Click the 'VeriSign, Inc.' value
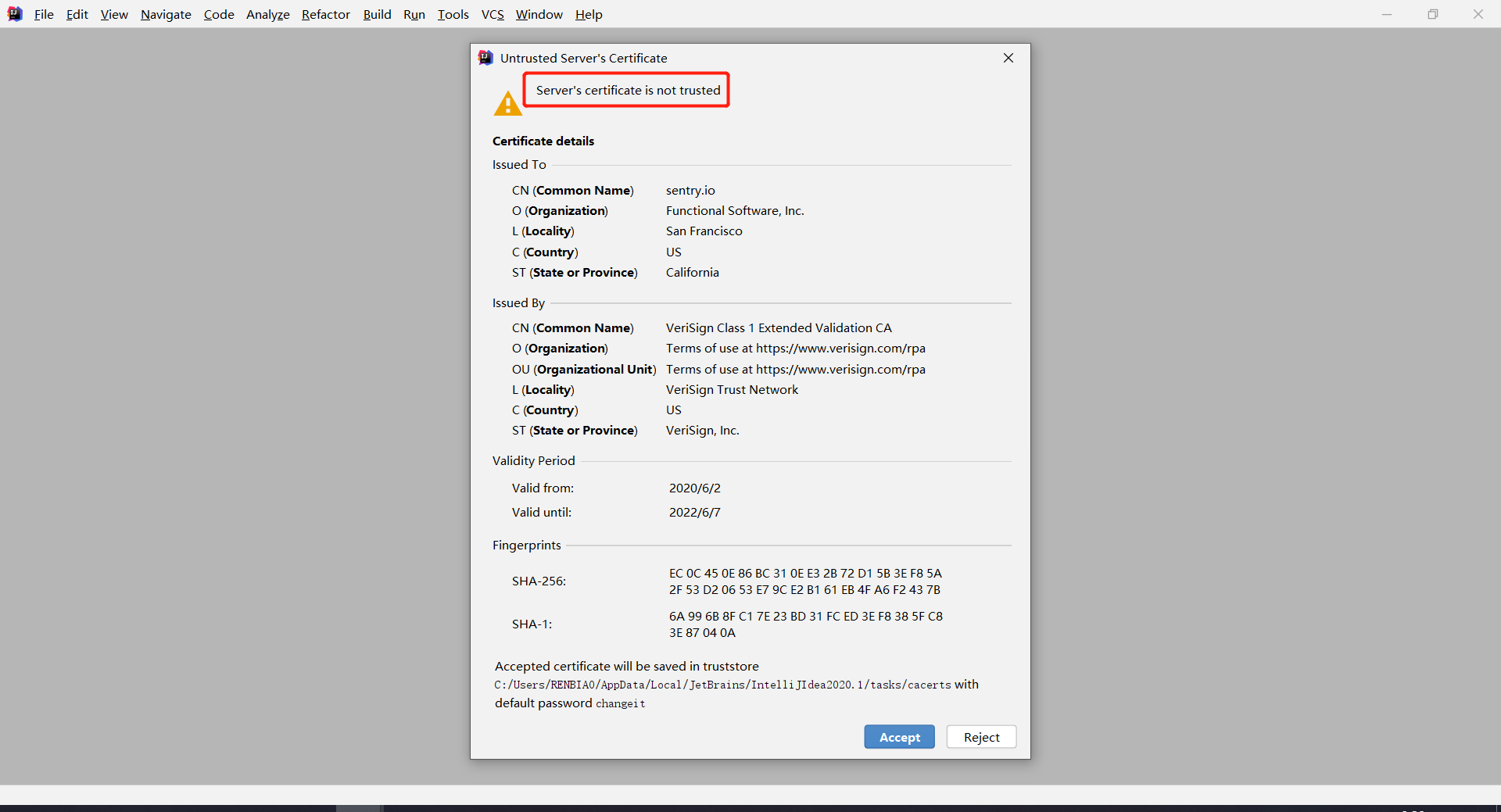 pyautogui.click(x=702, y=430)
